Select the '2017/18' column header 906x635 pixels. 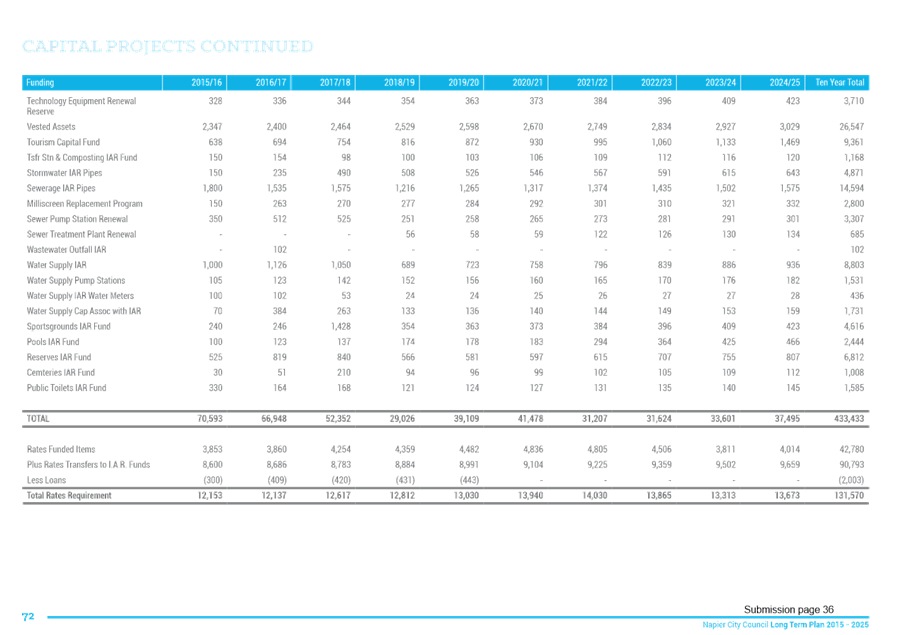point(323,83)
